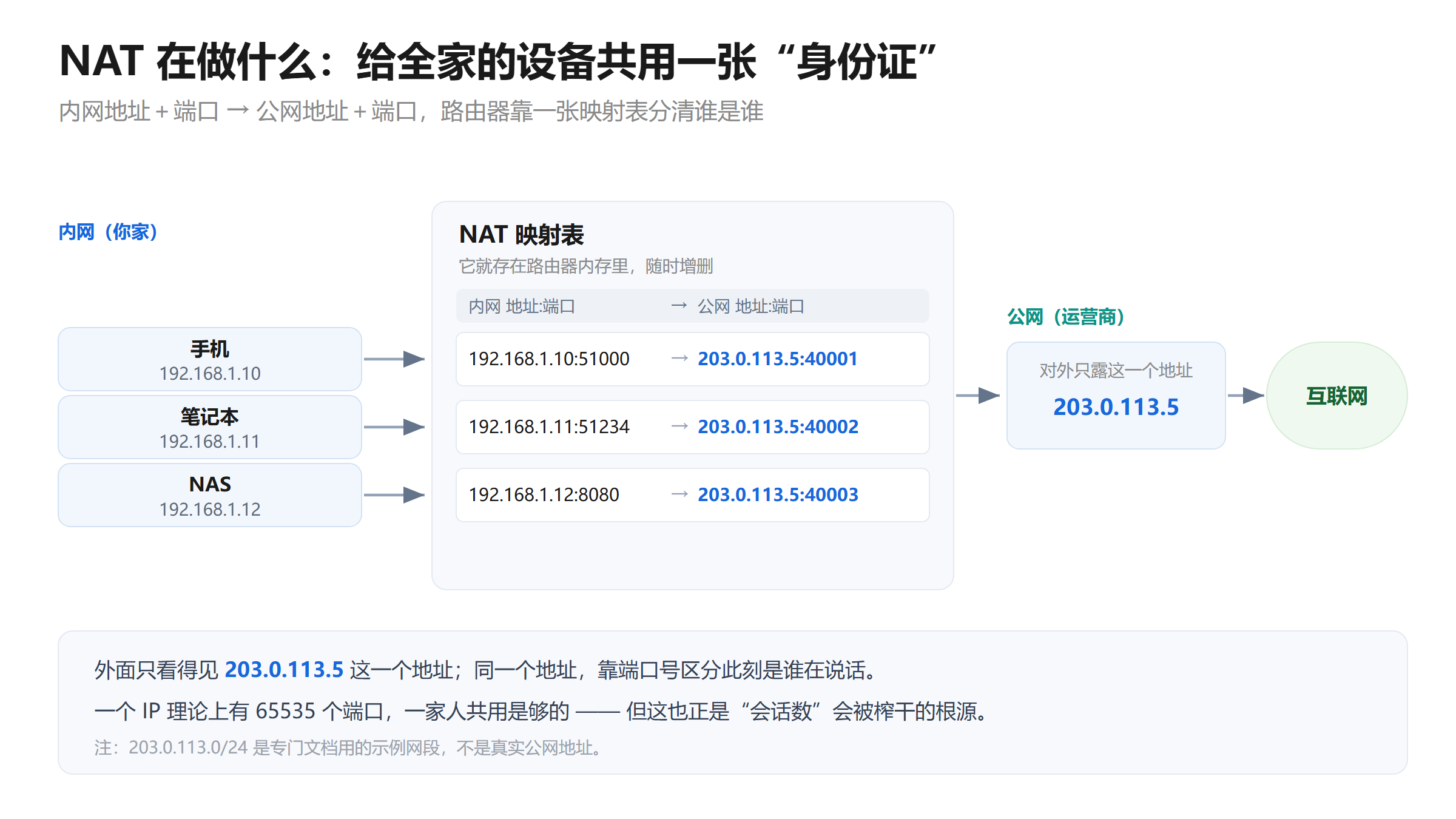Viewport: 1456px width, 819px height.
Task: Click the NAS 192.168.1.12 device box
Action: point(210,495)
